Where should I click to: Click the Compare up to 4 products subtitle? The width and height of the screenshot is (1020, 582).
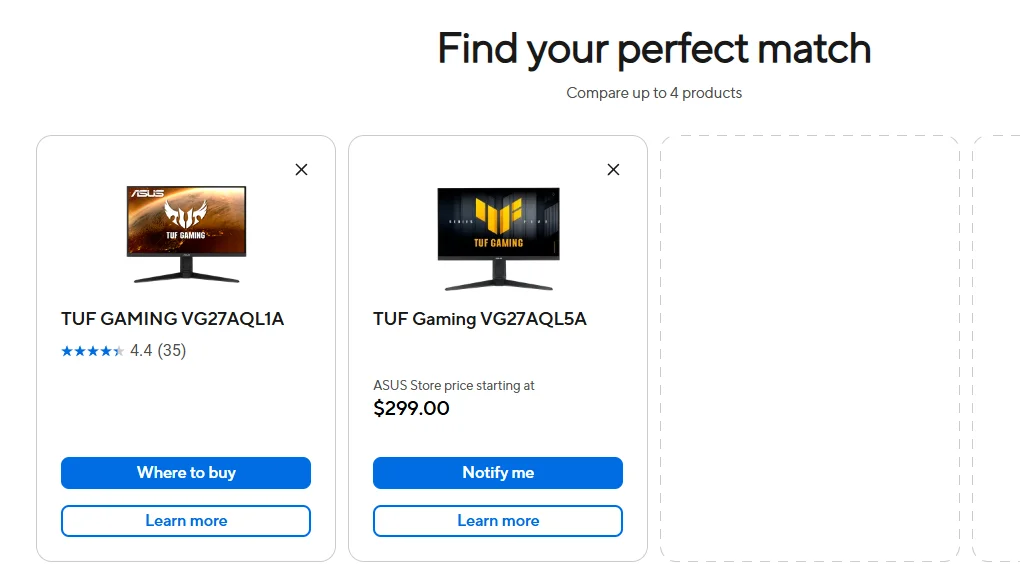click(654, 93)
